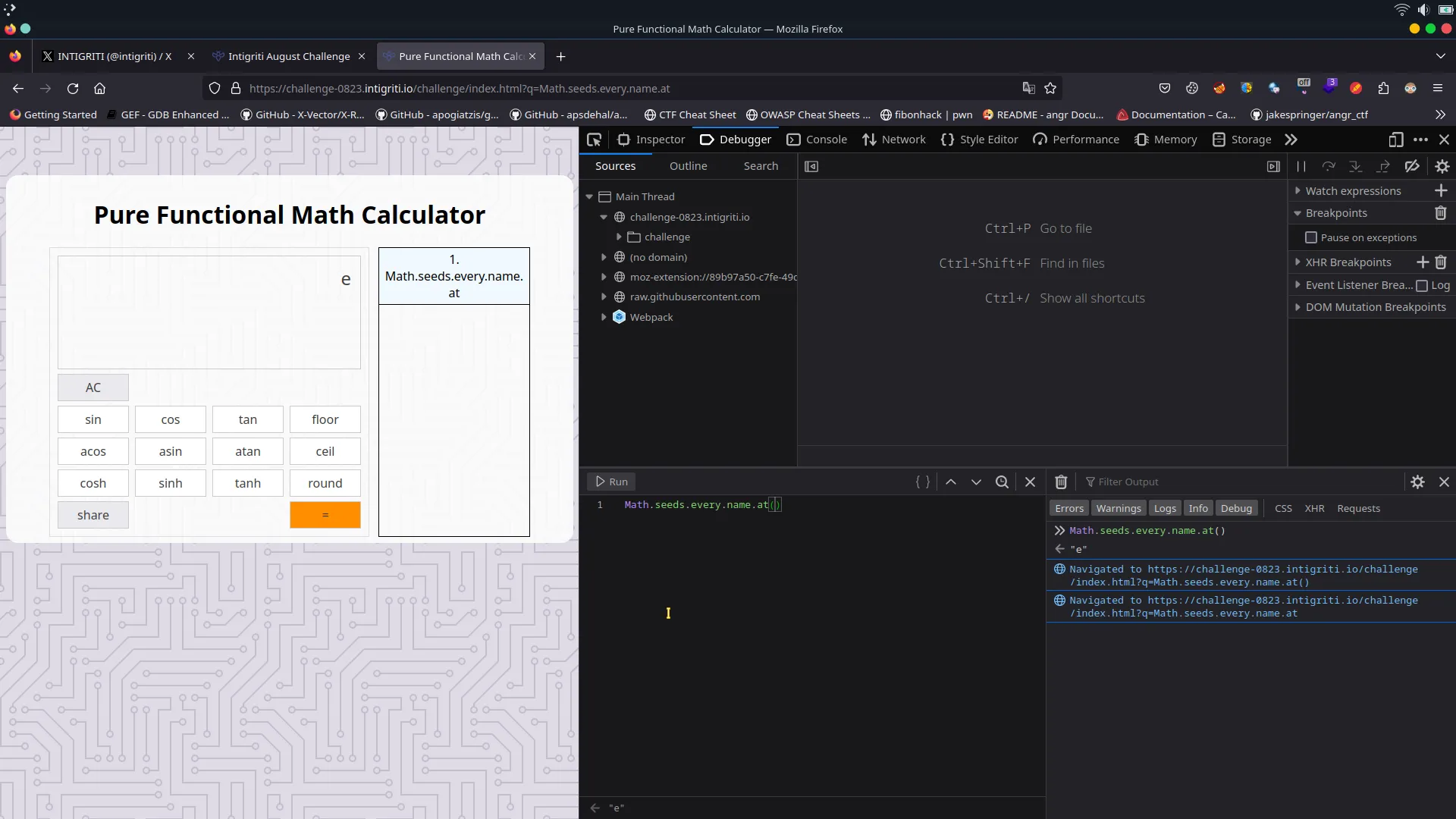Collapse the Main Thread tree node
Image resolution: width=1456 pixels, height=819 pixels.
pyautogui.click(x=589, y=196)
